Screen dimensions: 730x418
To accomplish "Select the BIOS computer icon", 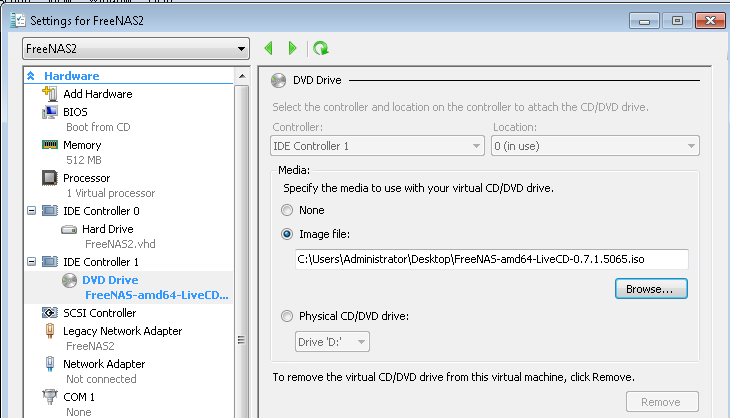I will (50, 112).
